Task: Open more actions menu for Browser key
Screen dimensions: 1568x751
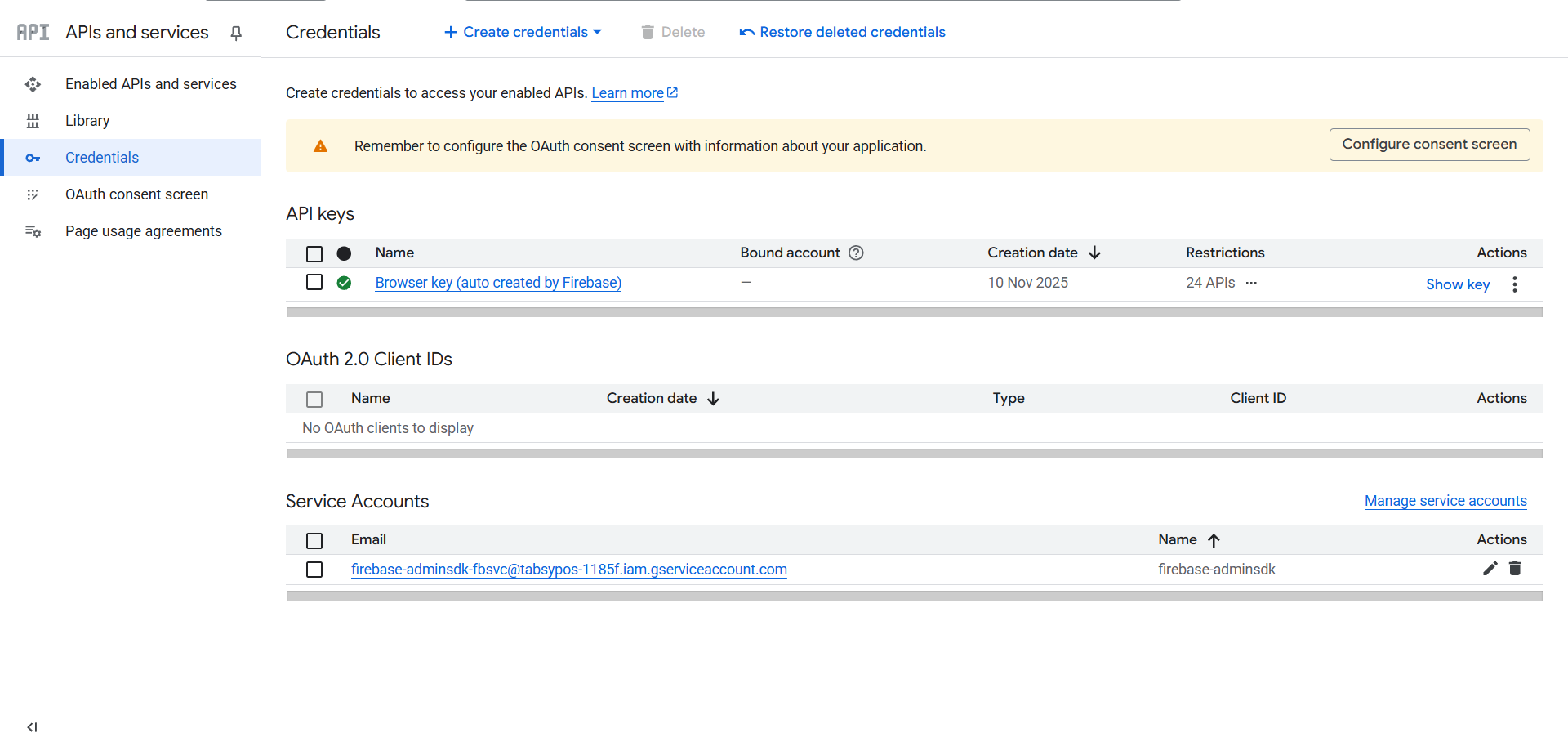Action: tap(1515, 284)
